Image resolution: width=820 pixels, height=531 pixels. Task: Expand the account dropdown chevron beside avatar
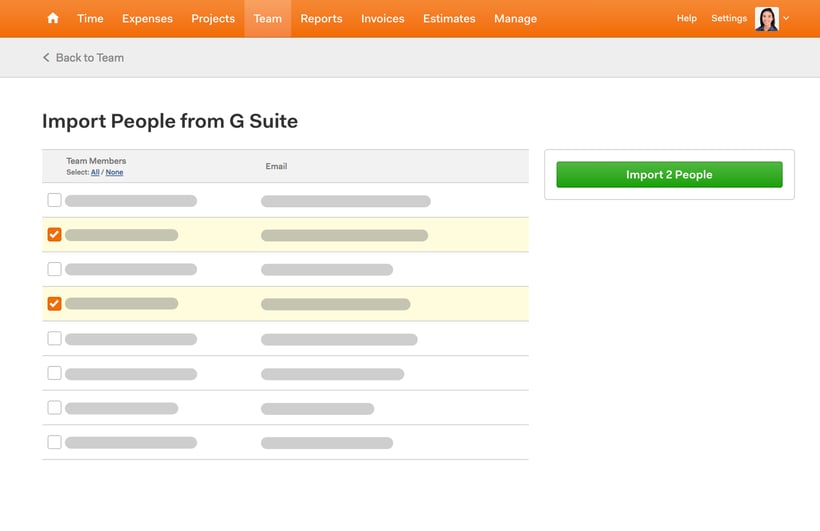tap(786, 18)
